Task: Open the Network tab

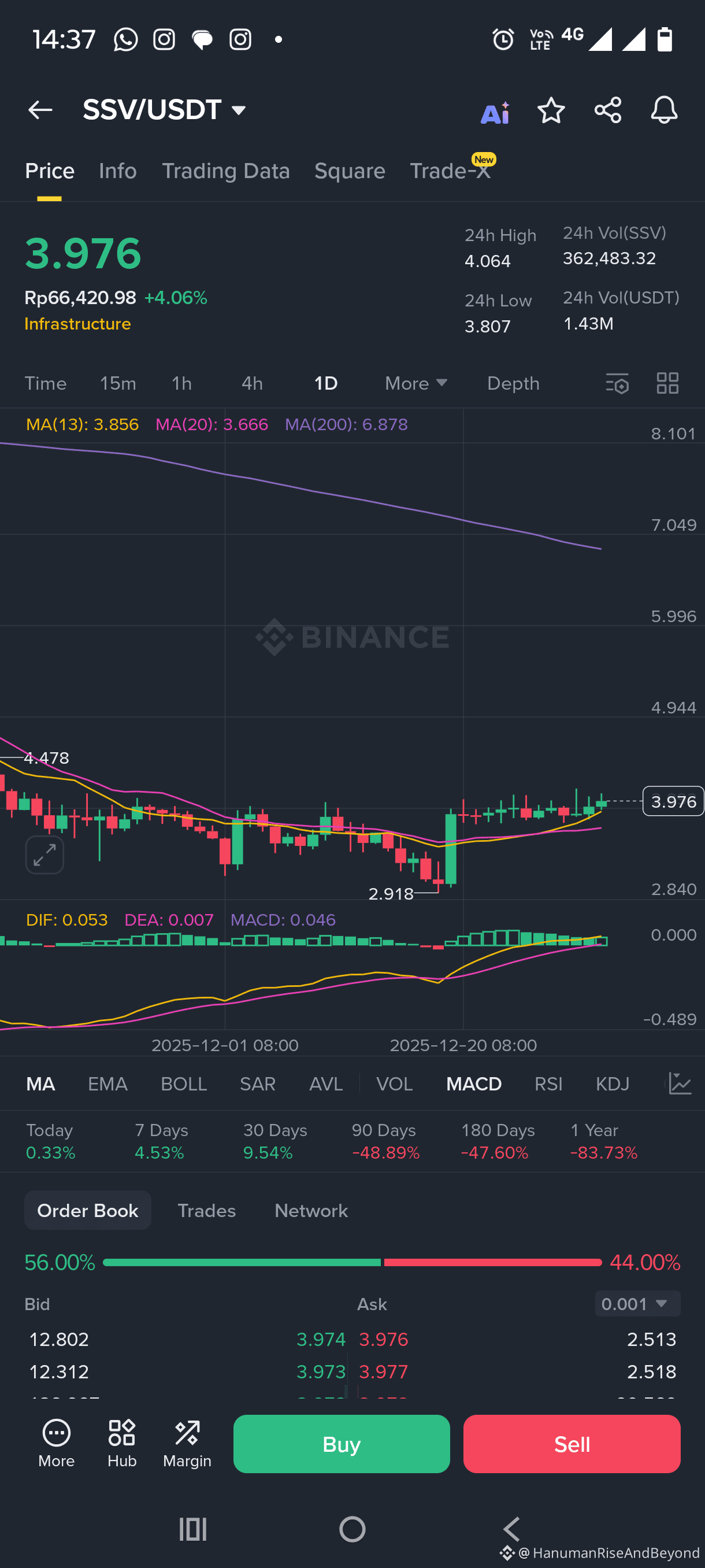Action: click(x=311, y=1210)
